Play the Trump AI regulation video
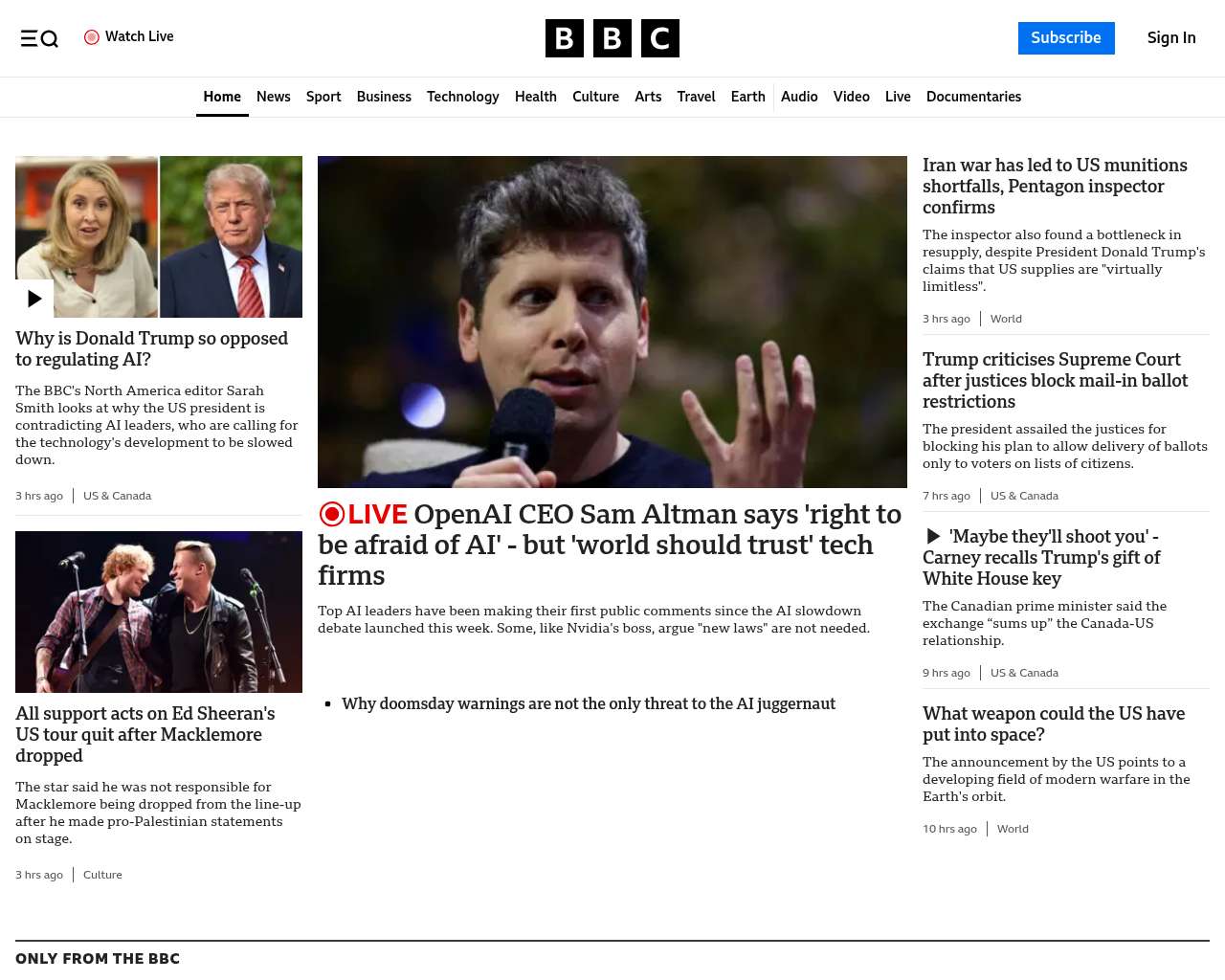This screenshot has width=1225, height=980. (x=34, y=299)
